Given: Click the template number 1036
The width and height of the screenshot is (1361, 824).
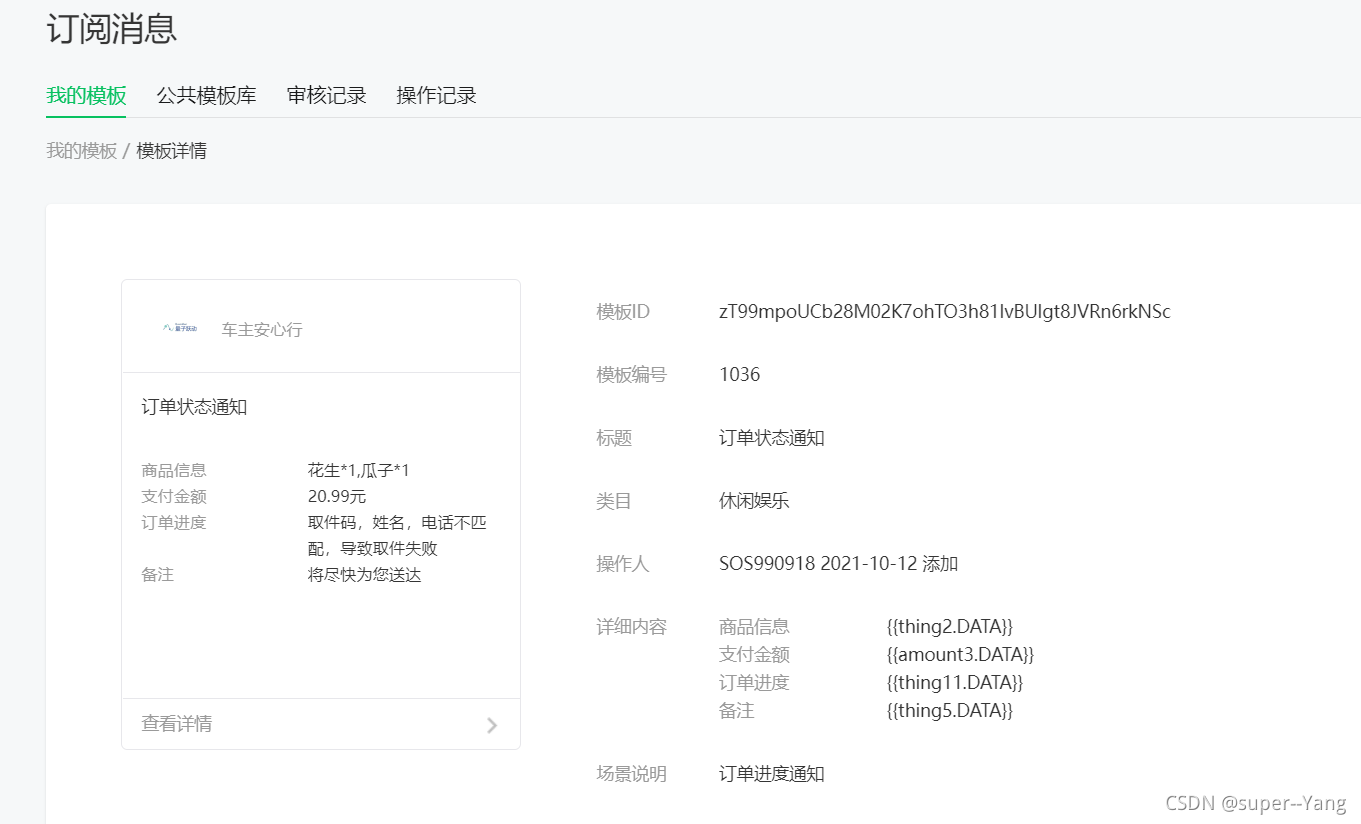Looking at the screenshot, I should click(739, 375).
